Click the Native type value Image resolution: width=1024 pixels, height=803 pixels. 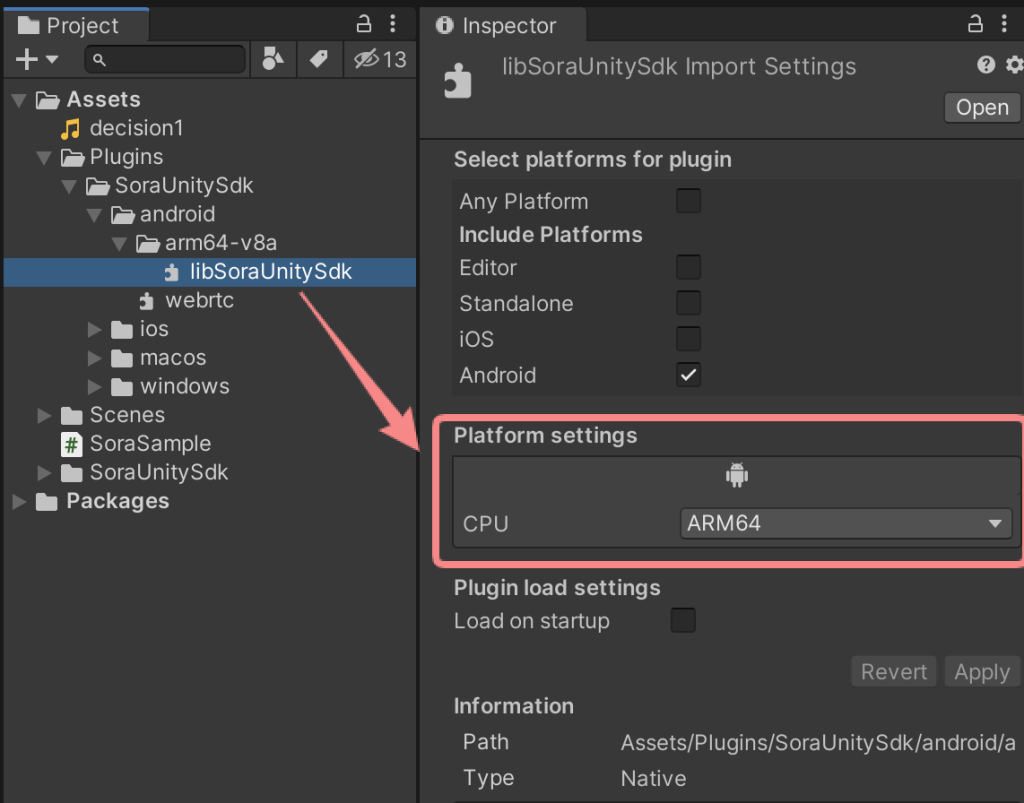(653, 778)
